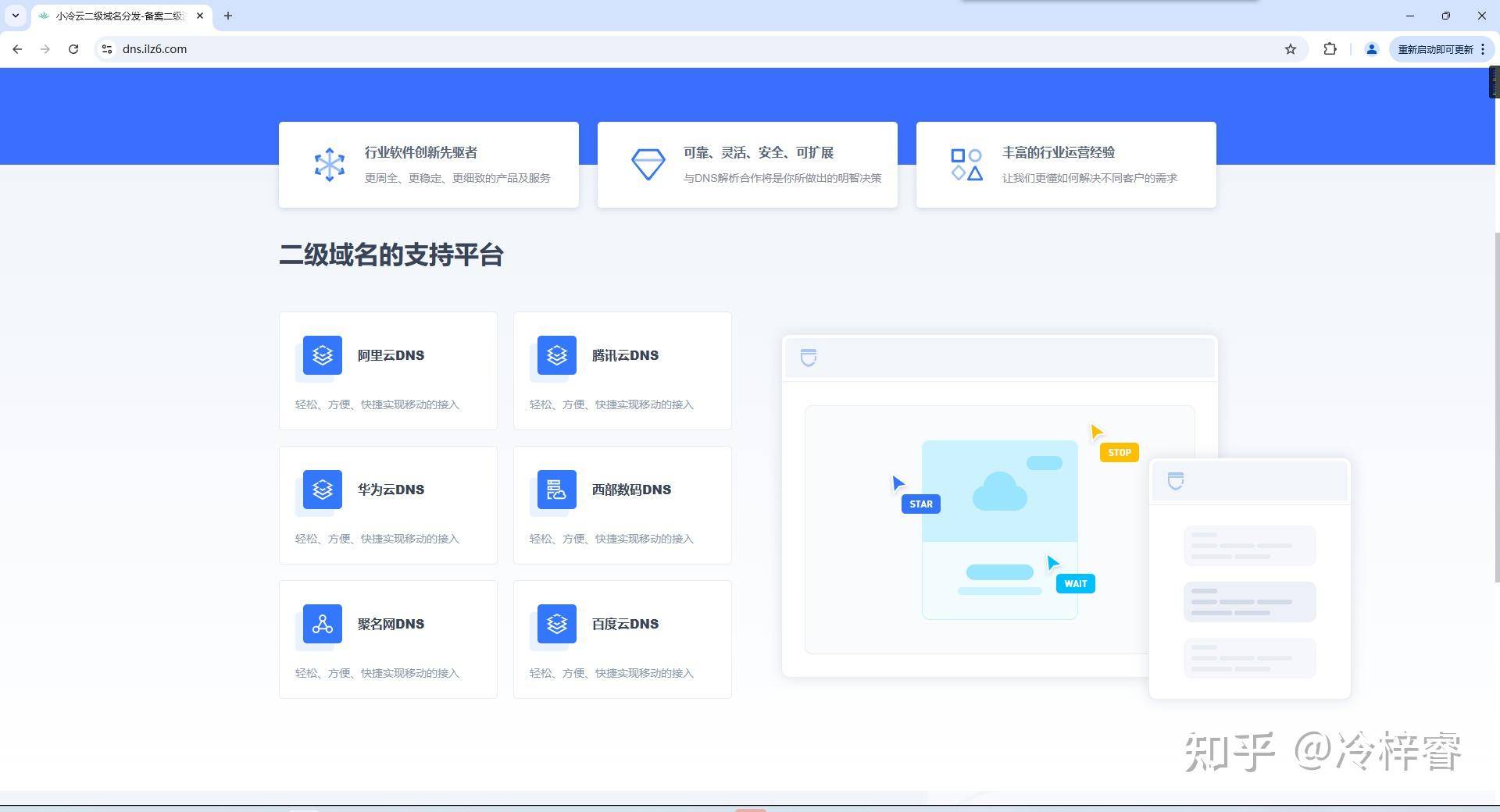Image resolution: width=1500 pixels, height=812 pixels.
Task: Click the 阿里云DNS layered stack icon
Action: 322,355
